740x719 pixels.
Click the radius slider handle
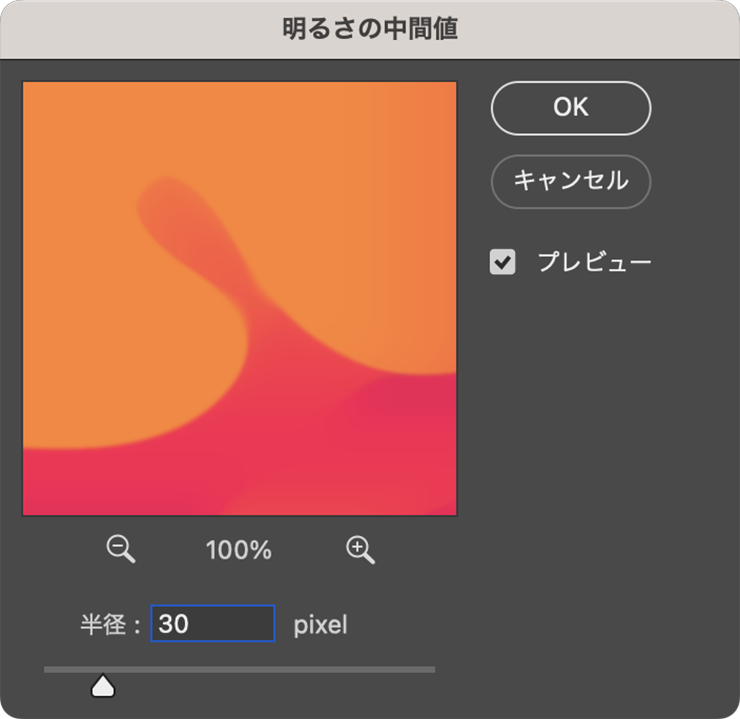click(102, 685)
